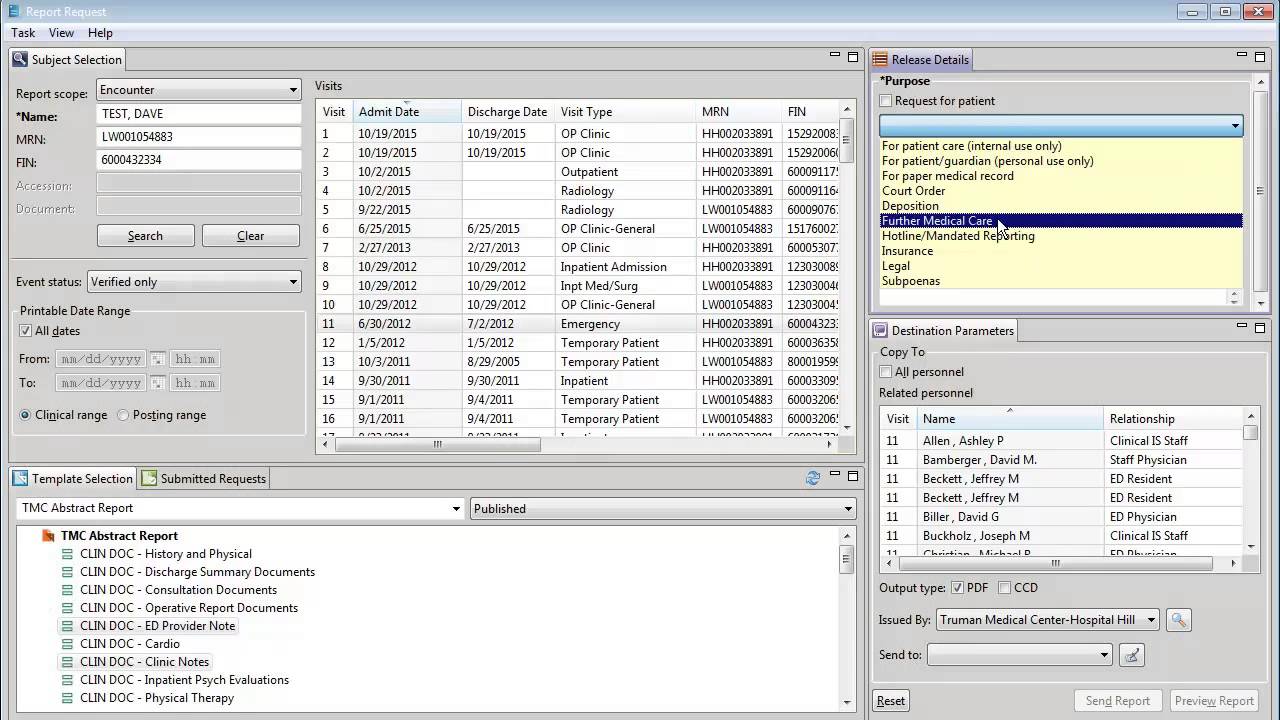
Task: Maximize the Template Selection panel
Action: (853, 477)
